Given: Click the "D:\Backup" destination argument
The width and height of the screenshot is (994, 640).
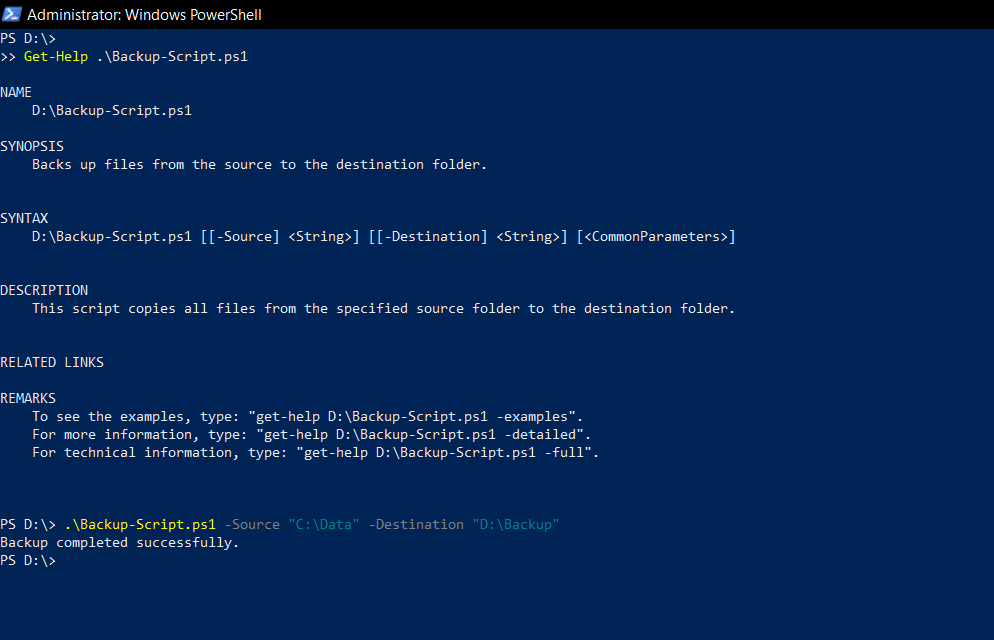Looking at the screenshot, I should 516,525.
